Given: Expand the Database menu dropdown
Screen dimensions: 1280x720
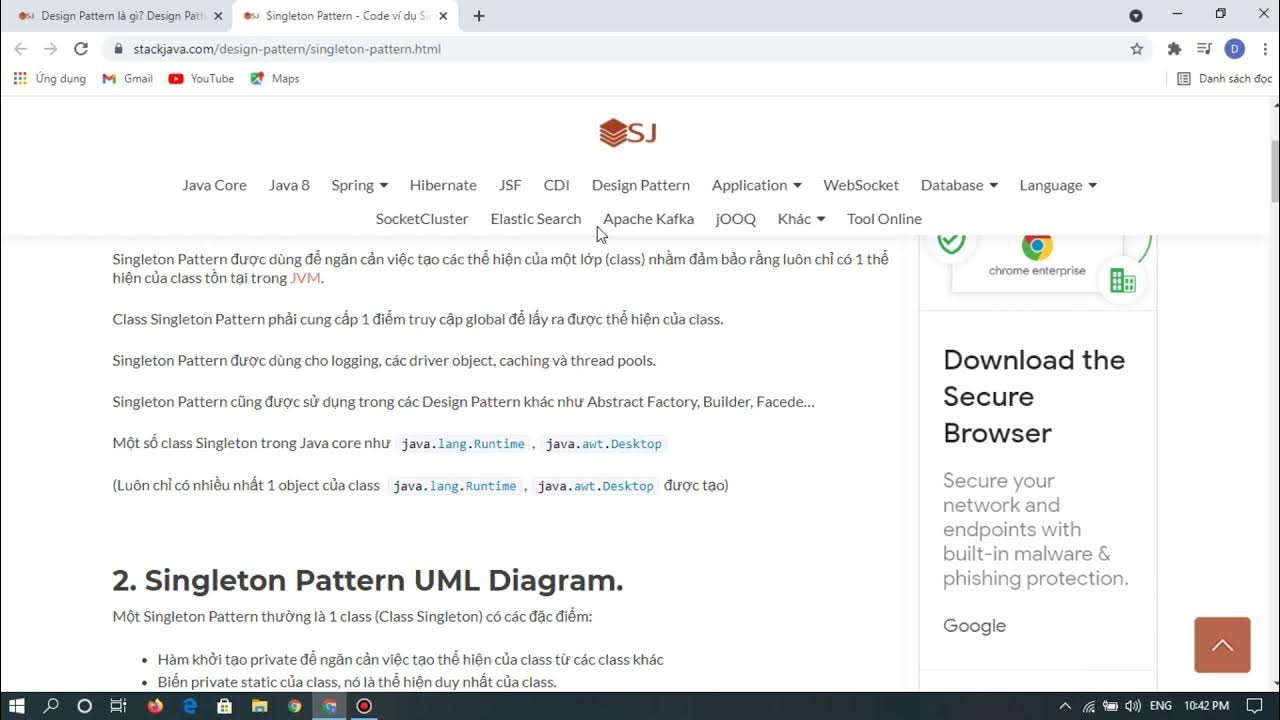Looking at the screenshot, I should click(959, 185).
